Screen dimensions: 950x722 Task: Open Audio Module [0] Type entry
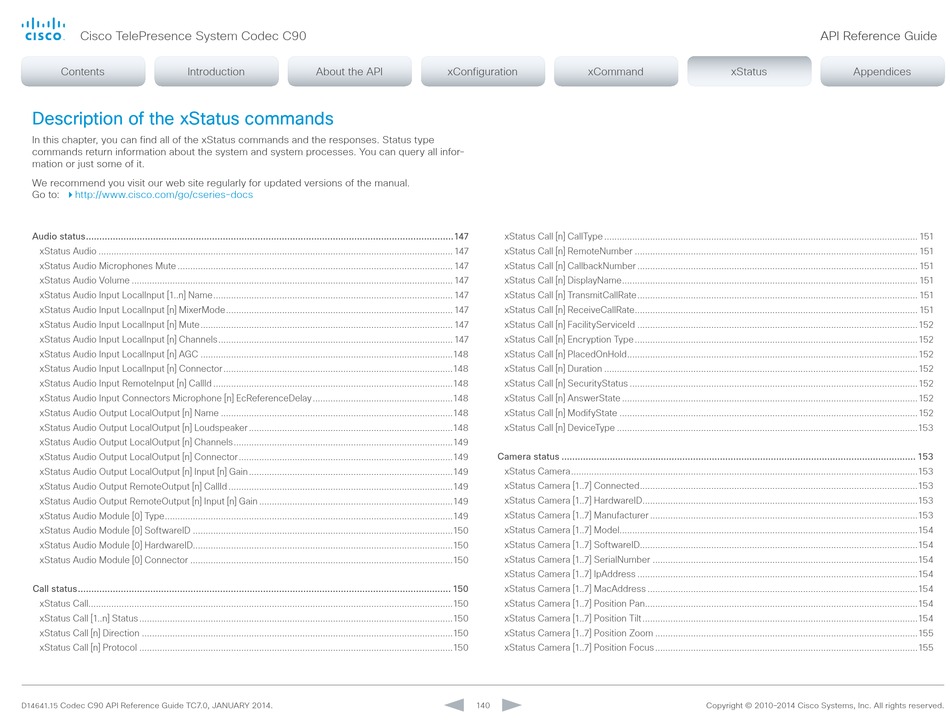tap(254, 516)
